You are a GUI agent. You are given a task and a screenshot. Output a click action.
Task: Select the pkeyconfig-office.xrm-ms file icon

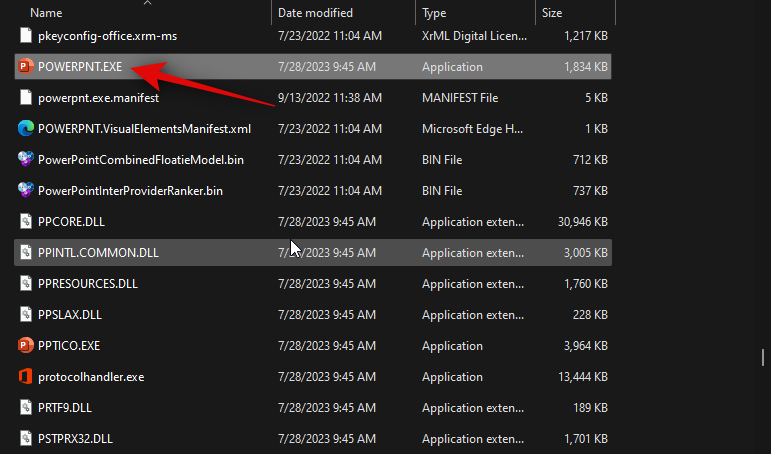pyautogui.click(x=26, y=35)
